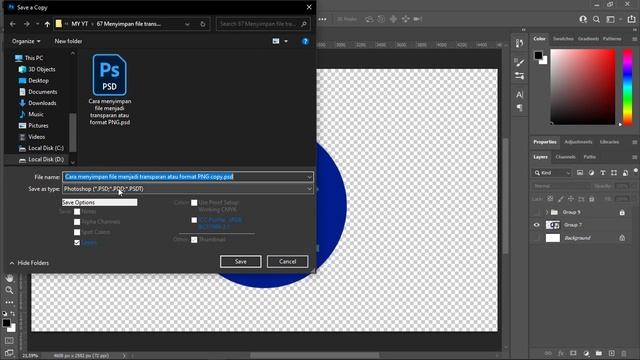Image resolution: width=640 pixels, height=360 pixels.
Task: Switch to the Paths tab
Action: [589, 157]
